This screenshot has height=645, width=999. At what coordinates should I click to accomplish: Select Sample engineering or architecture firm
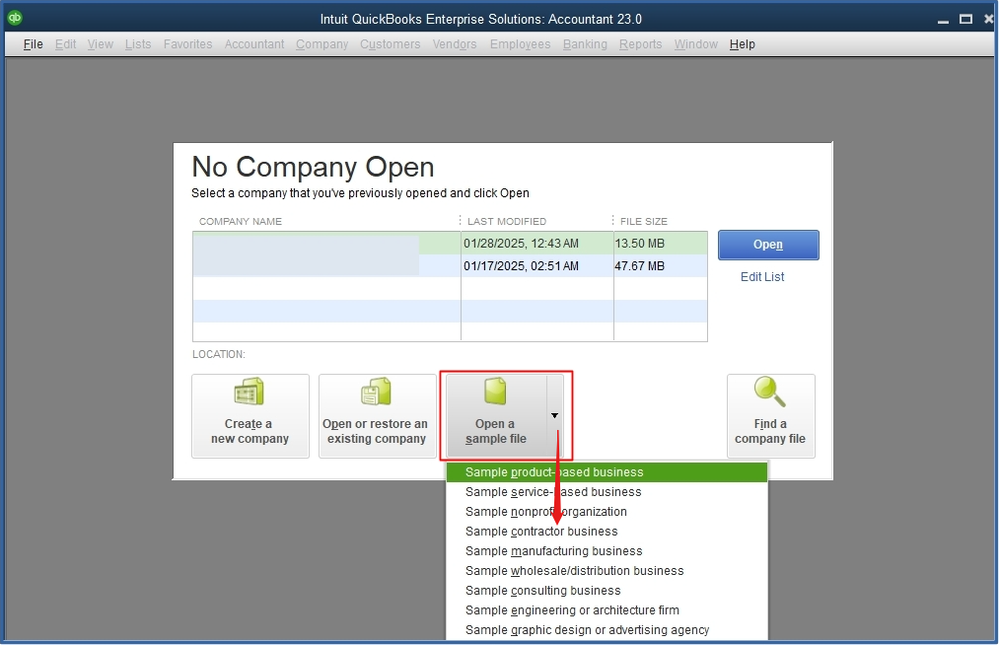[607, 611]
